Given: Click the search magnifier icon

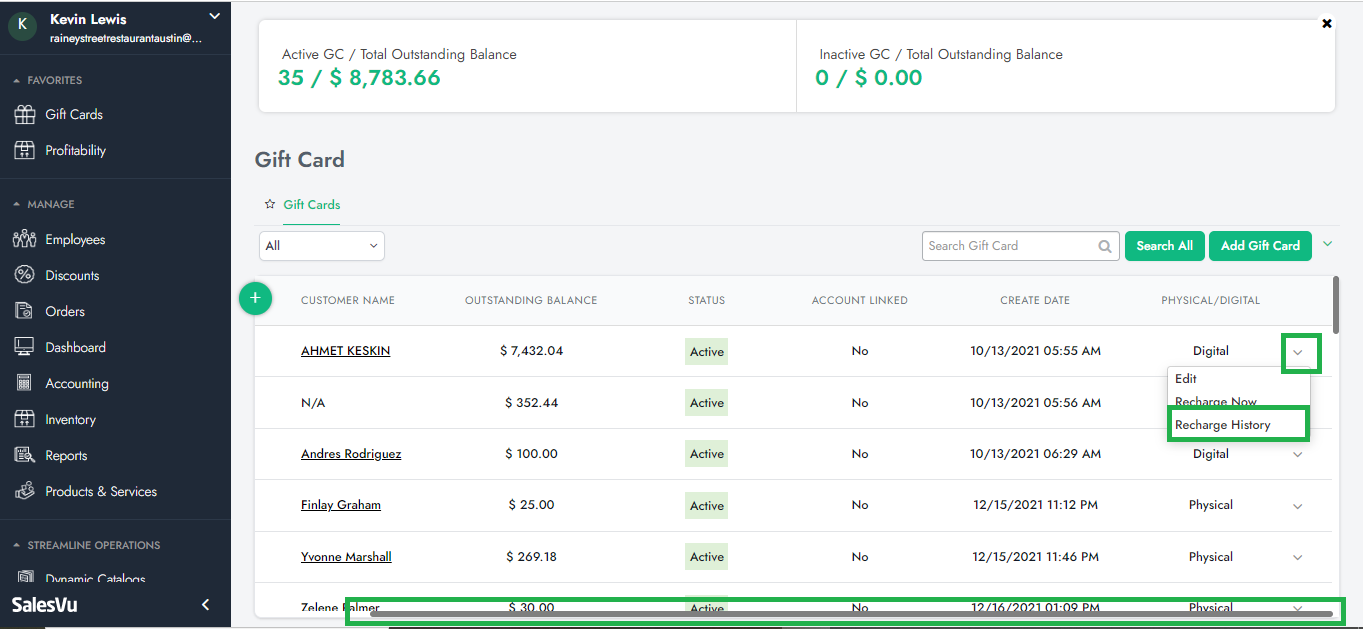Looking at the screenshot, I should 1105,246.
